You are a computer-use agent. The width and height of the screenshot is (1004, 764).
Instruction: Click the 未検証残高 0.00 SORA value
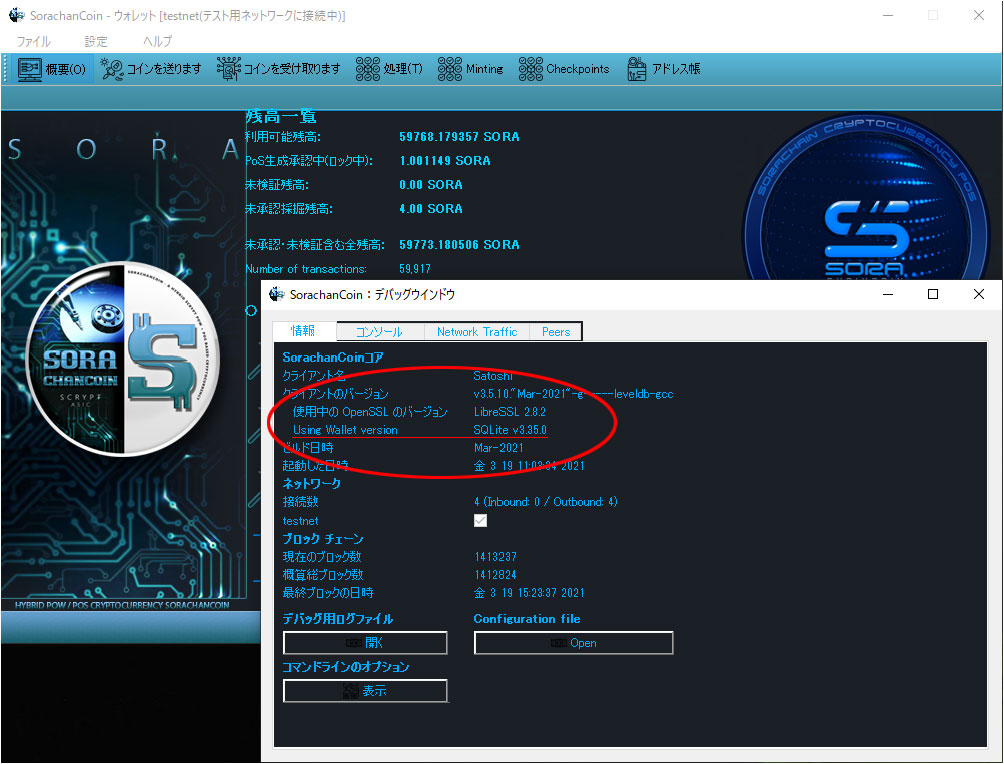430,185
